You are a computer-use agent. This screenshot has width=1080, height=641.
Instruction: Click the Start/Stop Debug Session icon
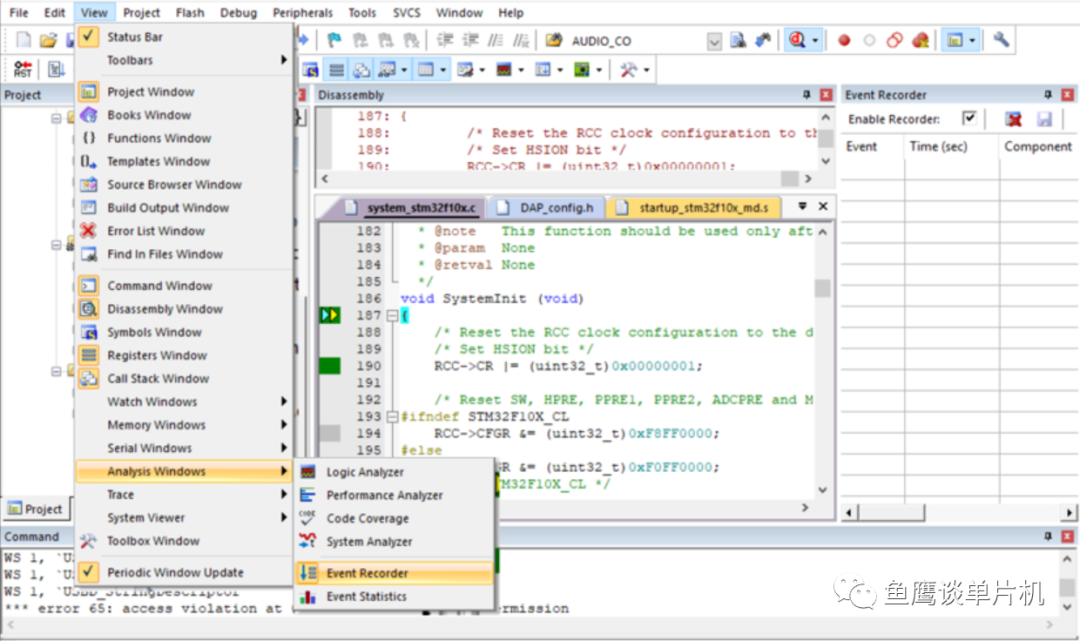click(798, 41)
